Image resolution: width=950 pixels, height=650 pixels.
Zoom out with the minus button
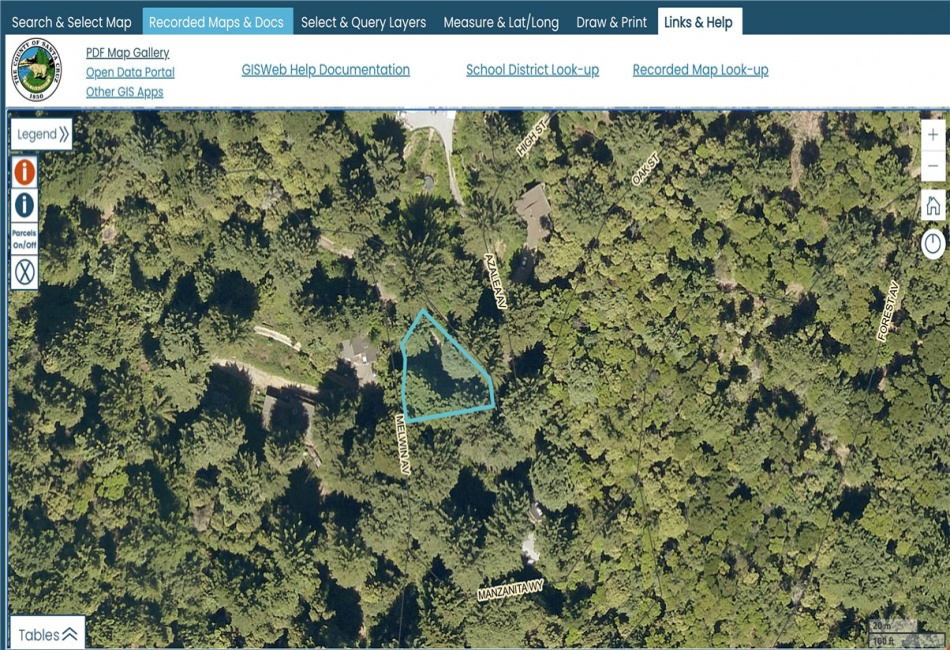coord(933,165)
